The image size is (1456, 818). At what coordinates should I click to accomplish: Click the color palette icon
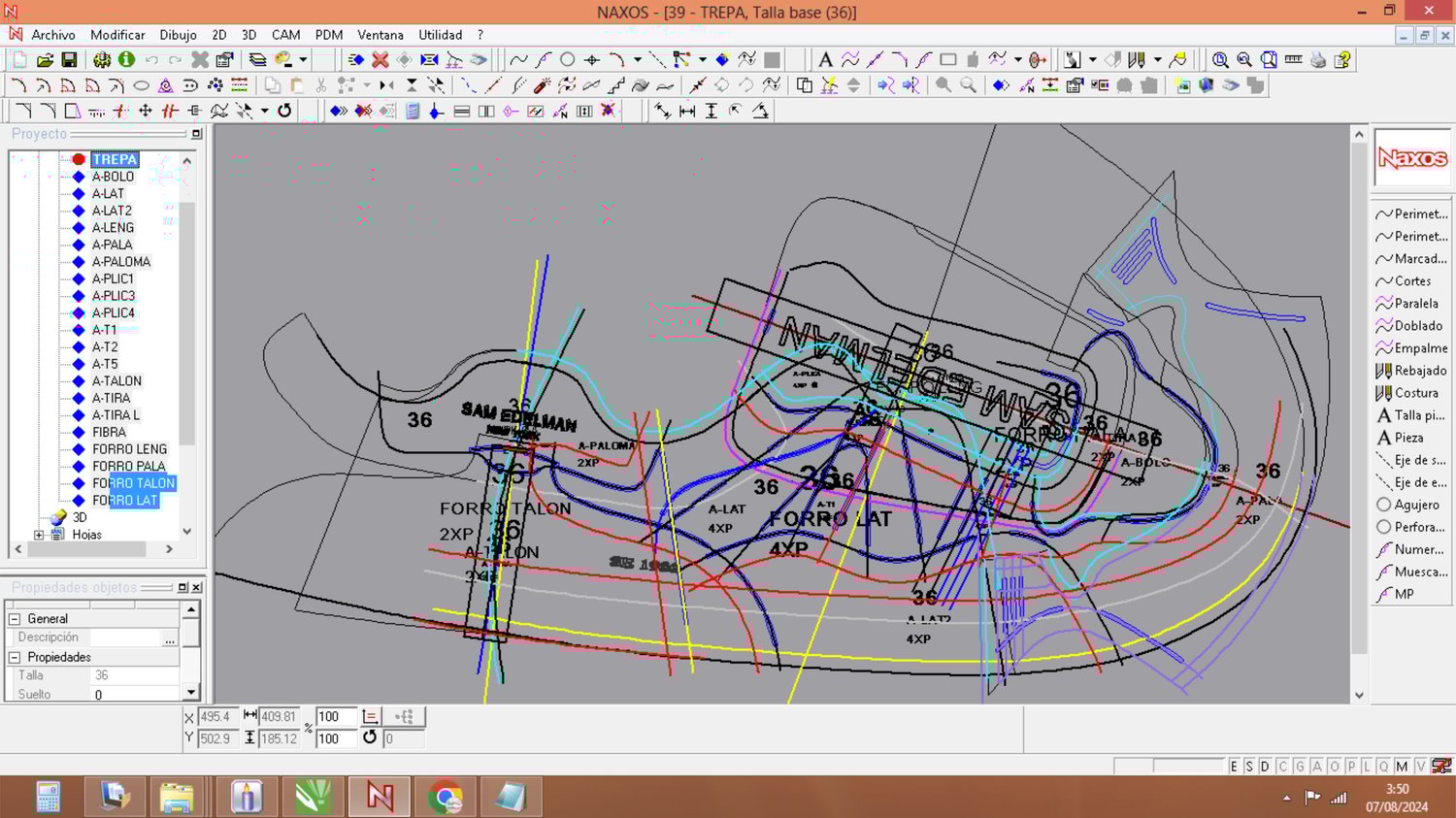click(x=283, y=60)
